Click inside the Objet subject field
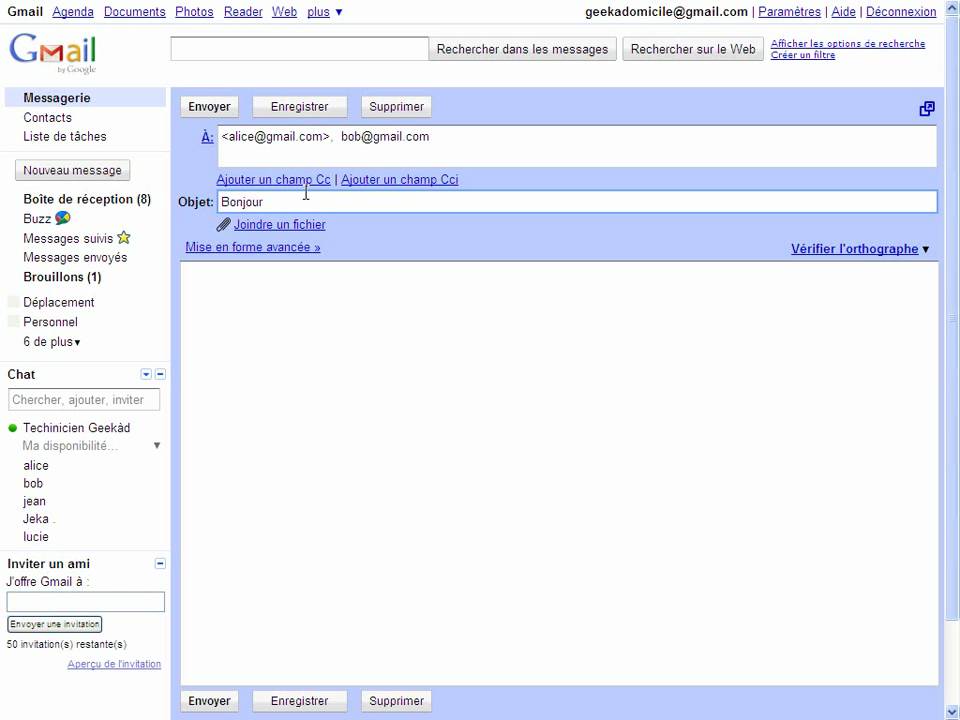 pyautogui.click(x=500, y=201)
